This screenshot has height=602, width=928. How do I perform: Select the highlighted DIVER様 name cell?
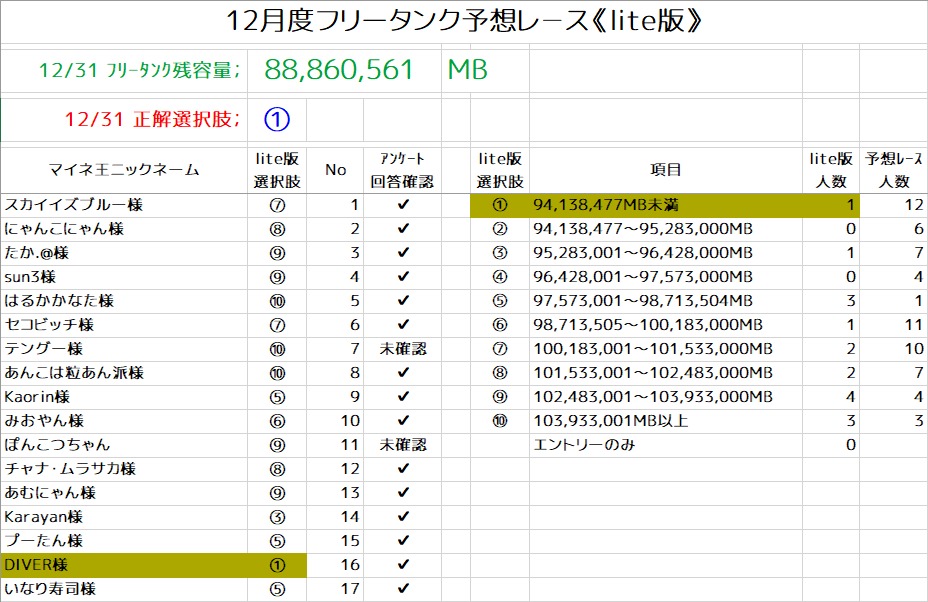[x=124, y=565]
